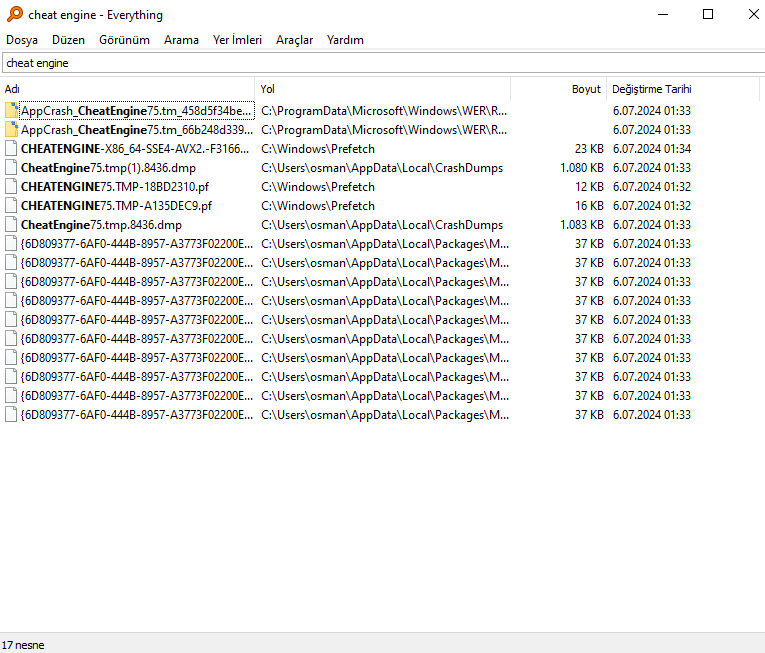Open the Arama menu
This screenshot has width=765, height=653.
click(x=181, y=40)
